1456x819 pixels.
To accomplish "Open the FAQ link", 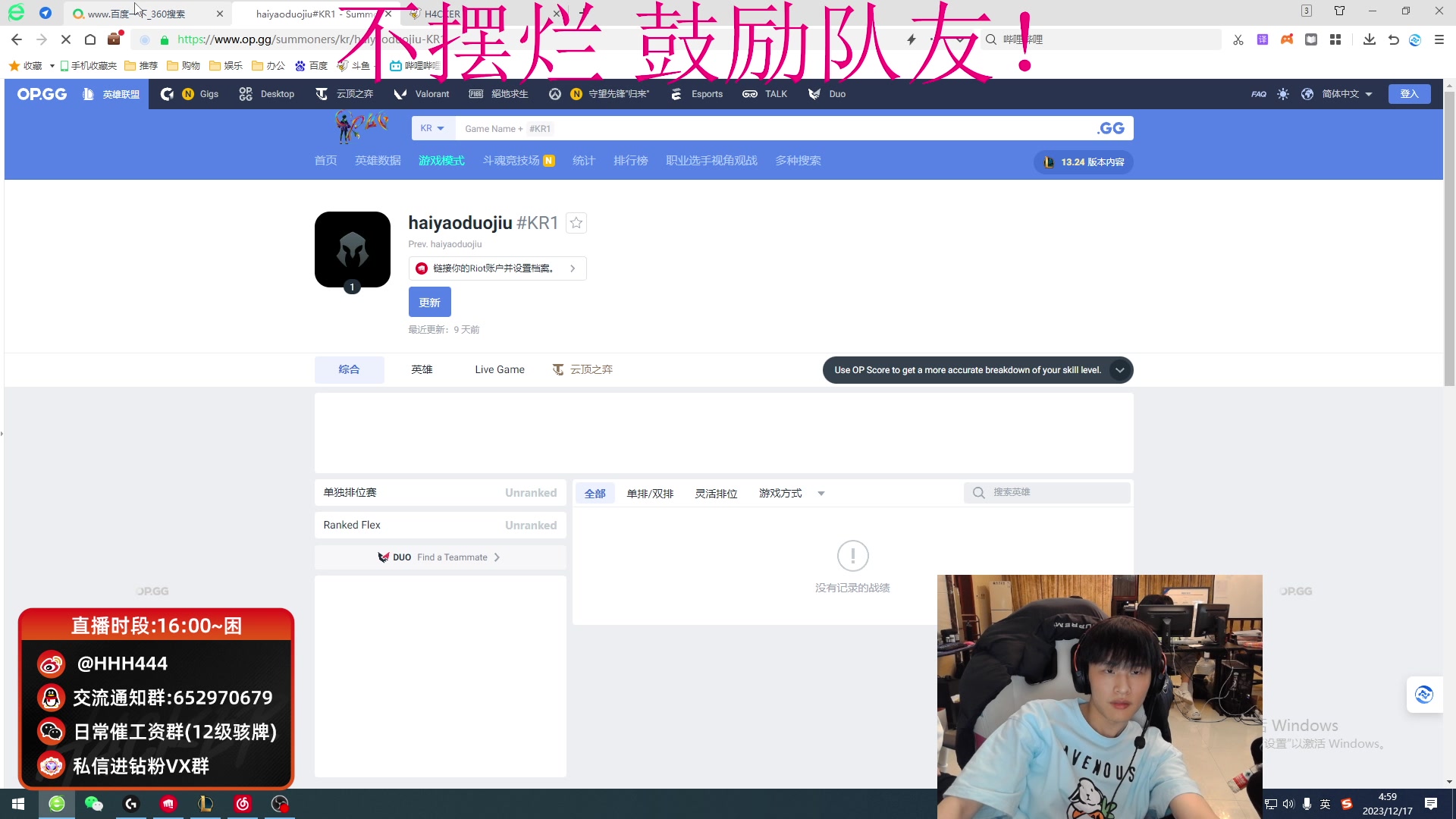I will coord(1259,94).
